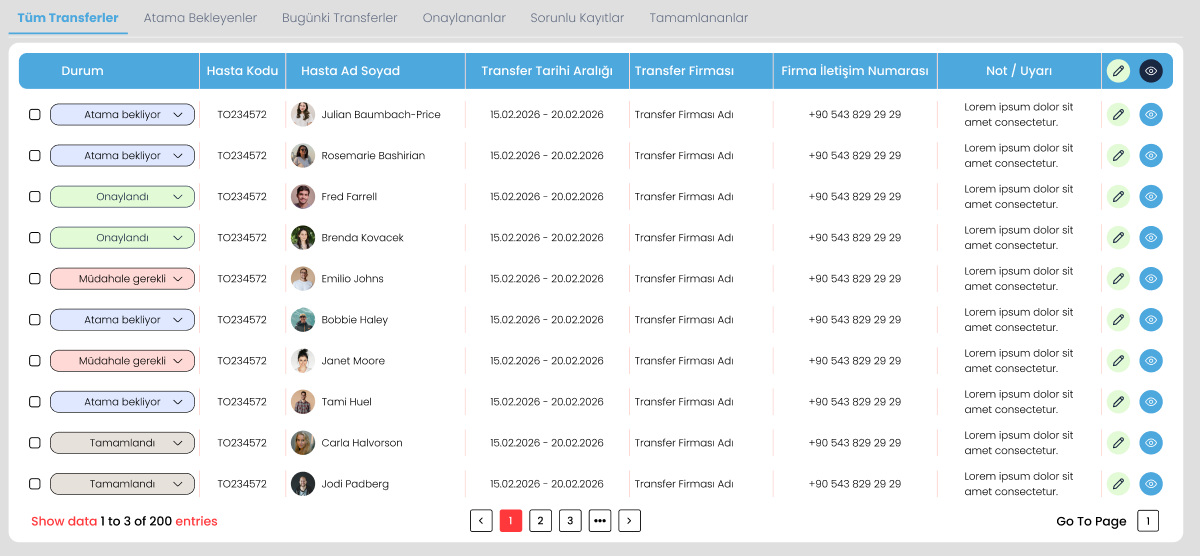Open Carla Halvorson's Tamamlandı status dropdown
The image size is (1200, 556).
pyautogui.click(x=122, y=443)
